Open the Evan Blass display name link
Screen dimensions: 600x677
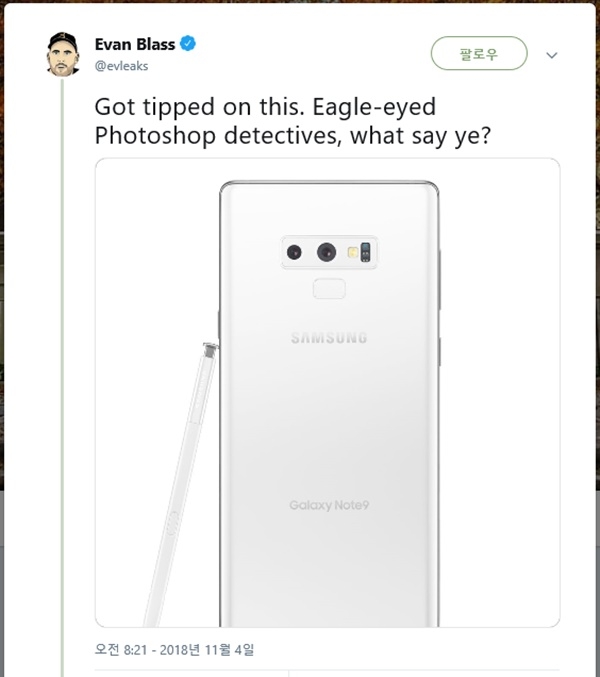click(x=135, y=44)
